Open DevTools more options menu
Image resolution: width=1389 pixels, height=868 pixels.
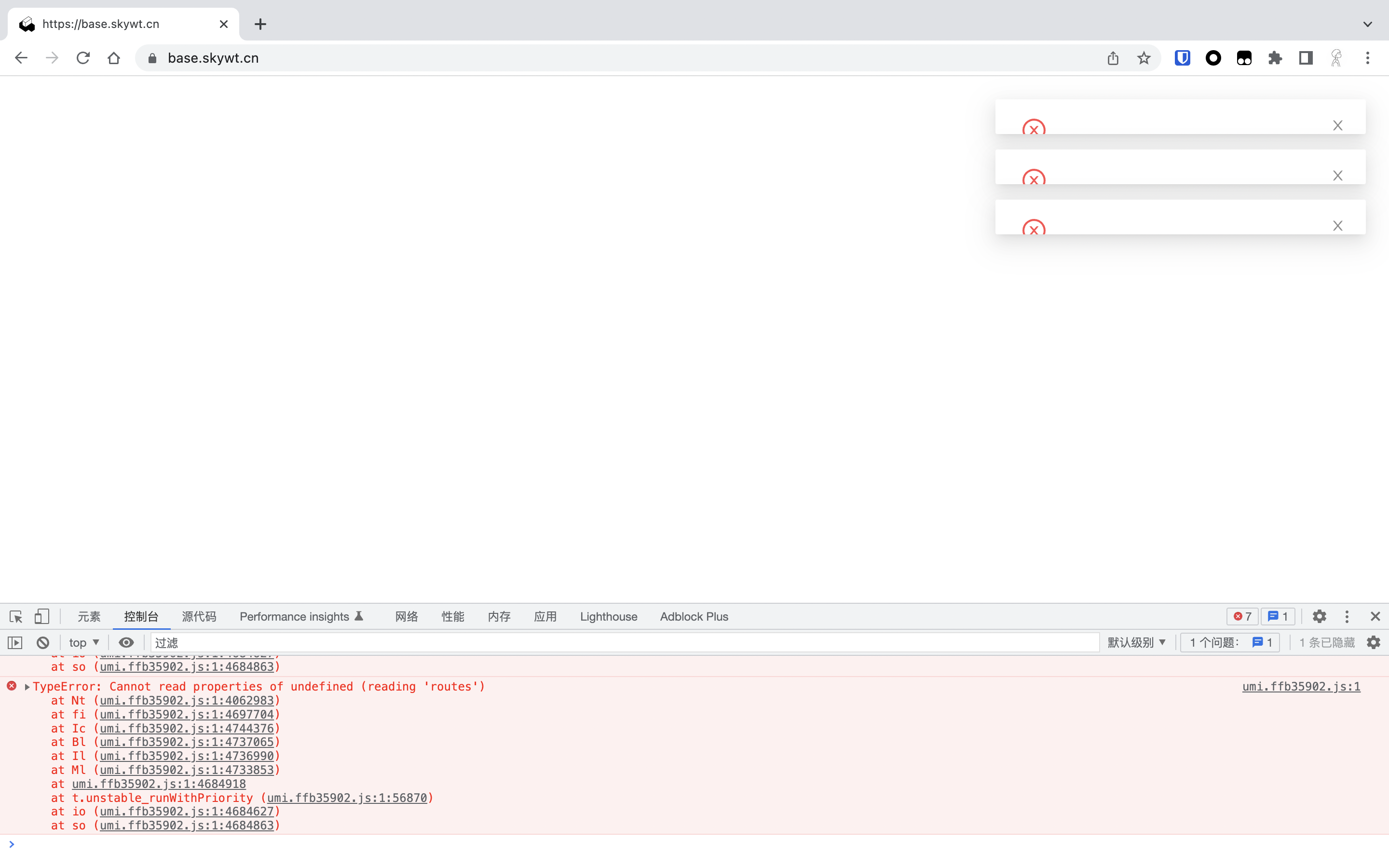coord(1347,617)
